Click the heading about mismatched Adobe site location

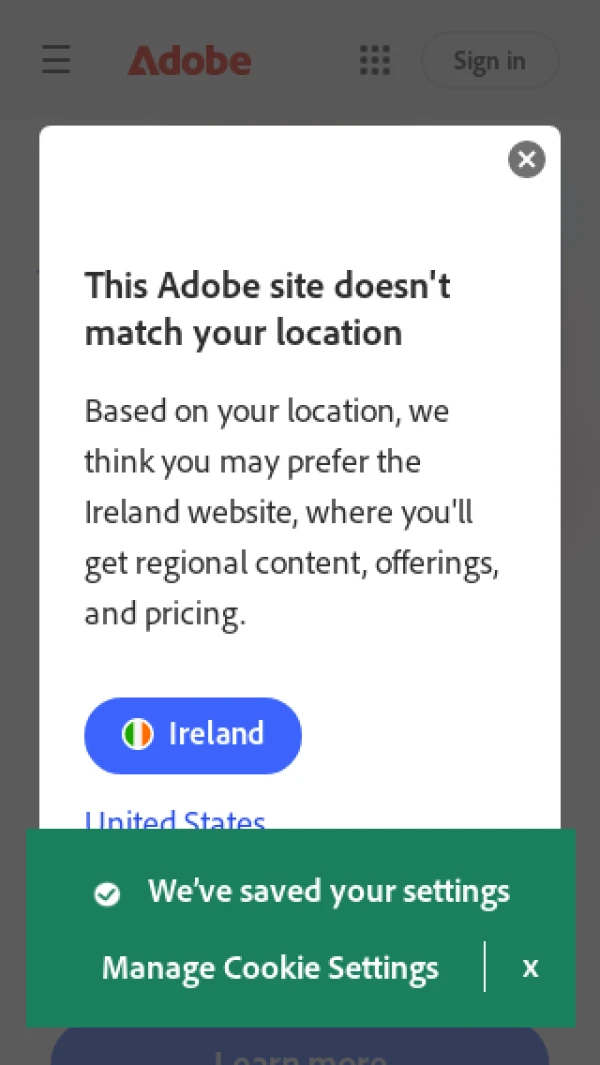point(267,308)
